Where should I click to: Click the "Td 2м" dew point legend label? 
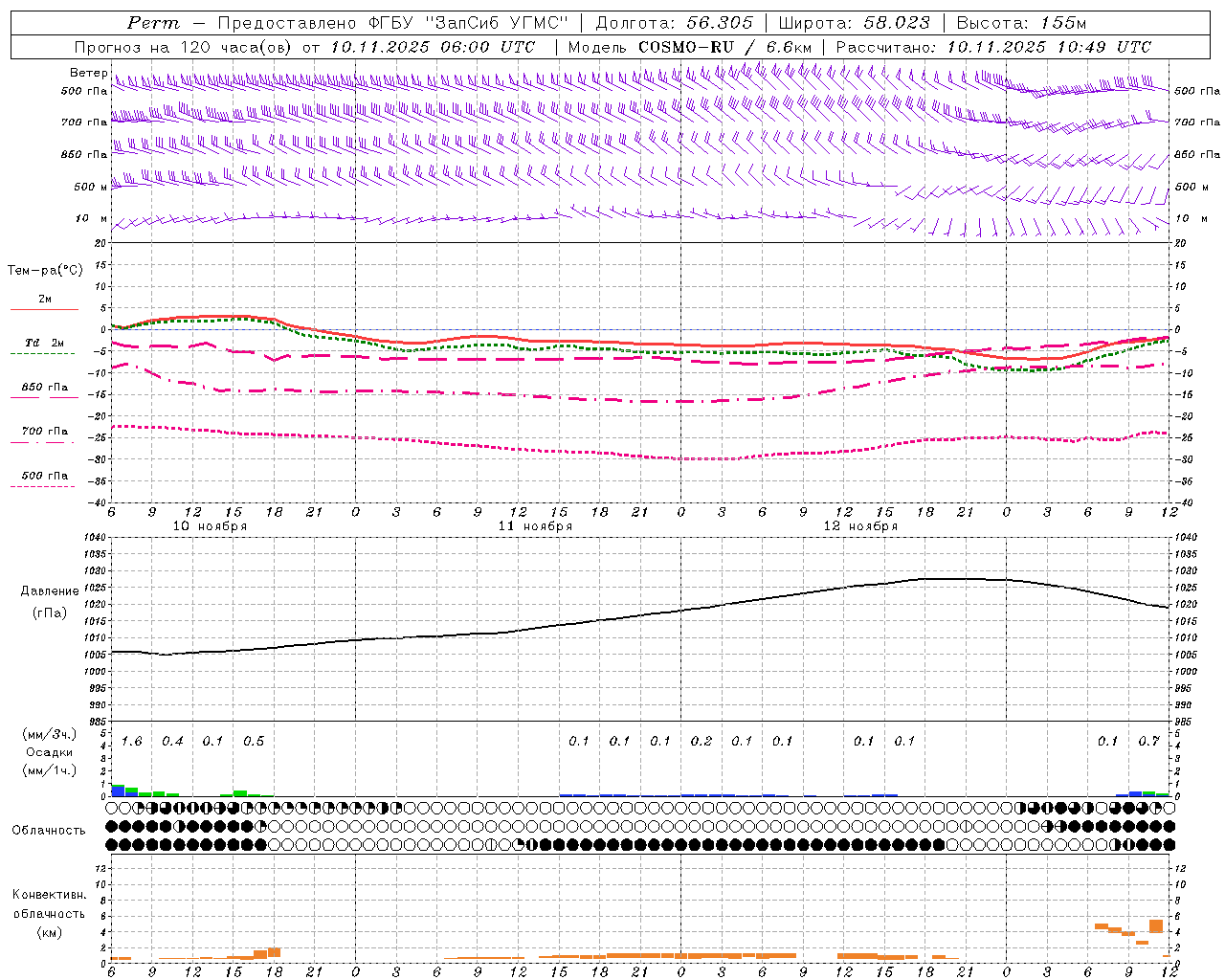(x=44, y=343)
